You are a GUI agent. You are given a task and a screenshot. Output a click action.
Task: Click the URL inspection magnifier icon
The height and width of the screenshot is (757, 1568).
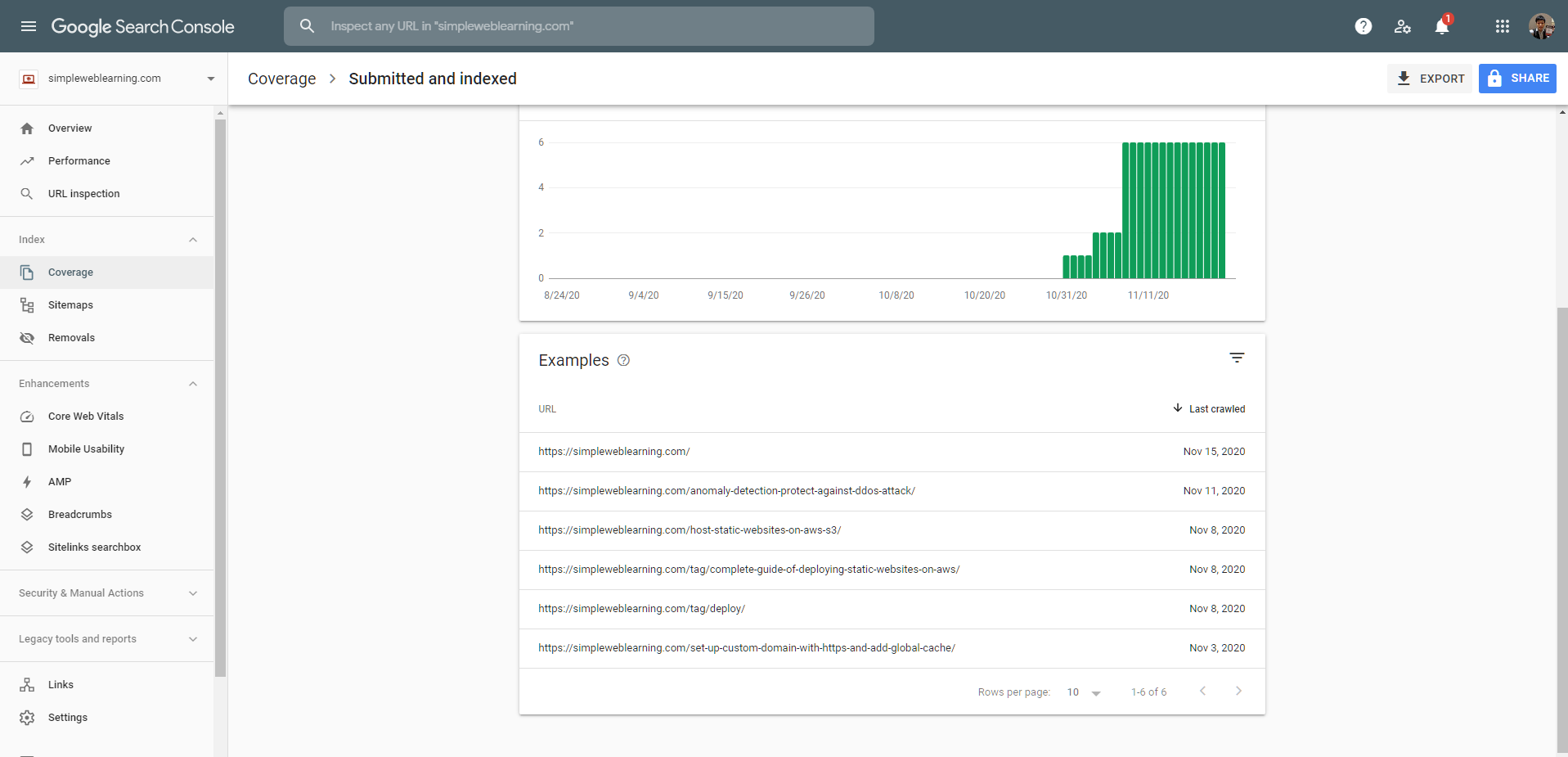pos(27,194)
